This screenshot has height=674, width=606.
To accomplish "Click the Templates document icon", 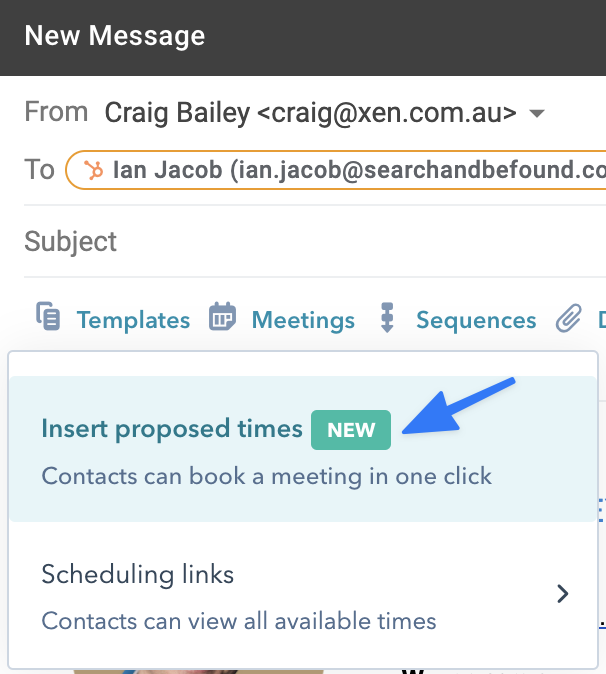I will tap(48, 318).
